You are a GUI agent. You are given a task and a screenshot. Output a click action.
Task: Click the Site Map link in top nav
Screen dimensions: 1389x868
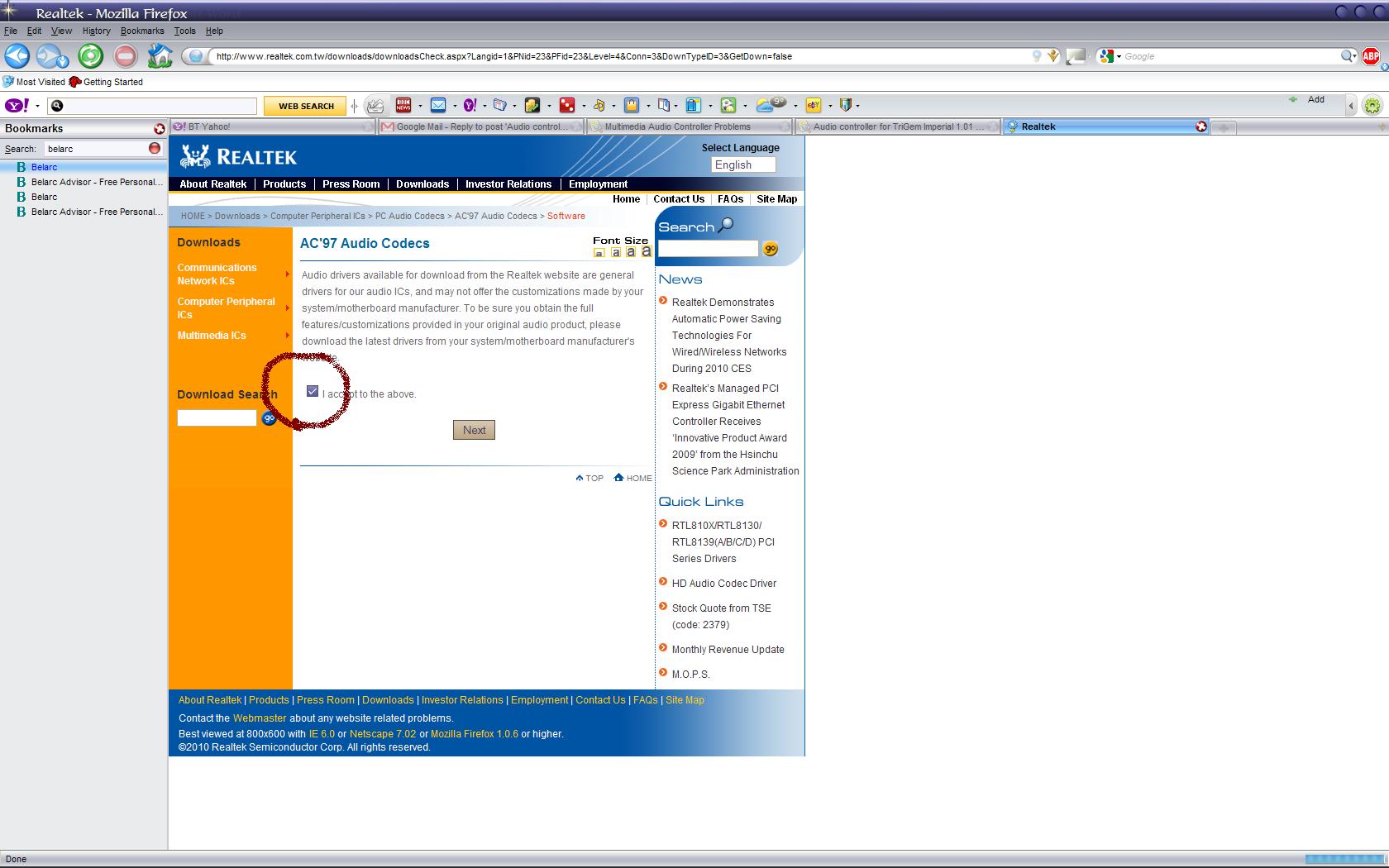click(776, 199)
